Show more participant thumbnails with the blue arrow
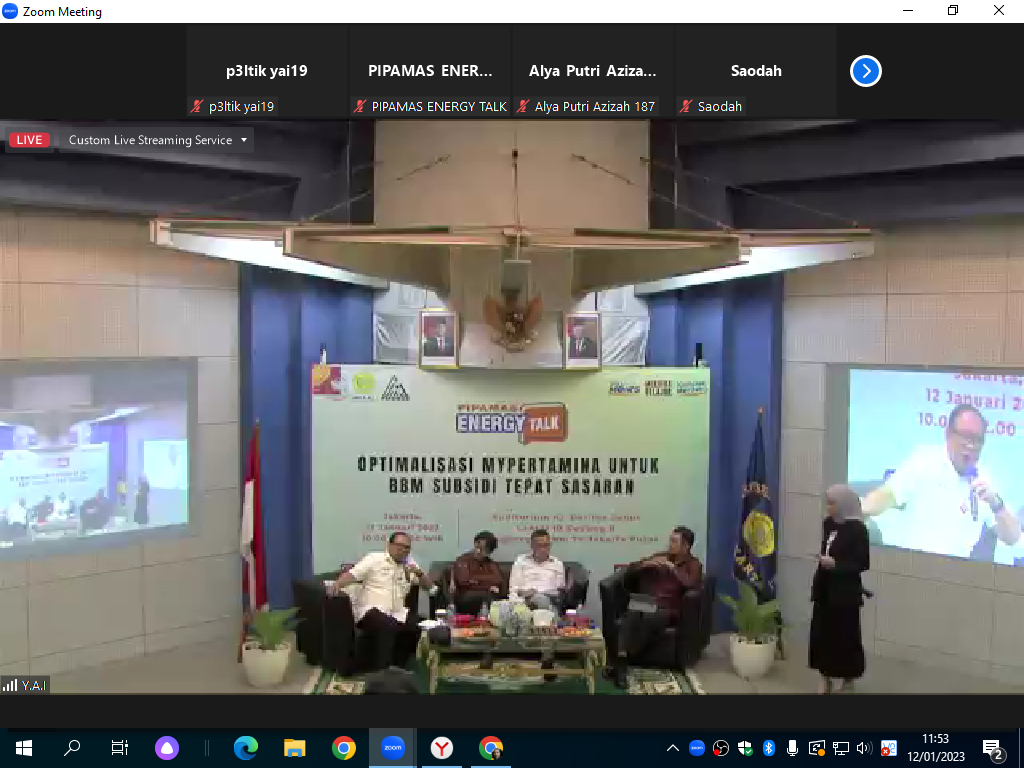The height and width of the screenshot is (768, 1024). 866,71
